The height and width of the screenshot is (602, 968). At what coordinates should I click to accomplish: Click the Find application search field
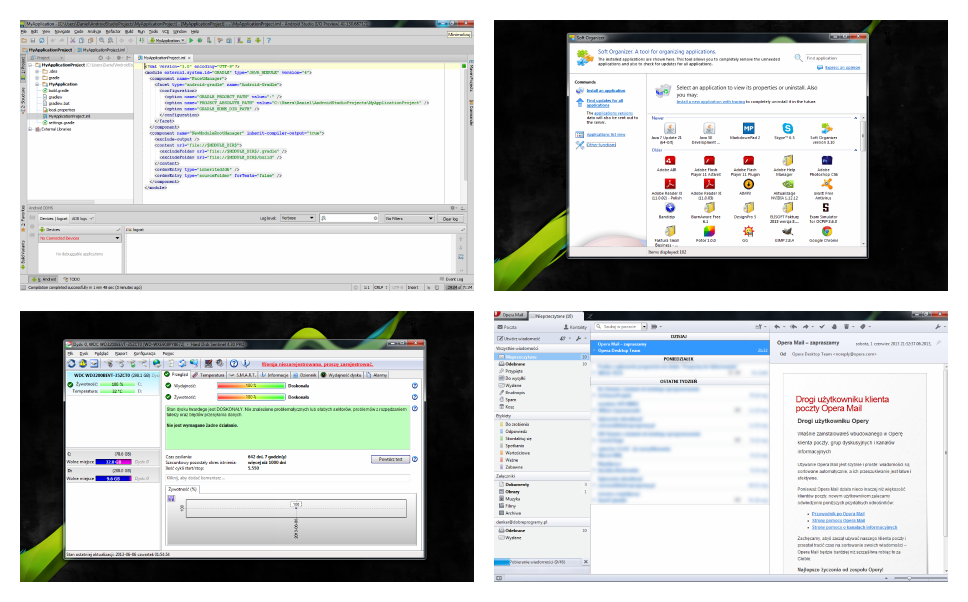tap(833, 58)
